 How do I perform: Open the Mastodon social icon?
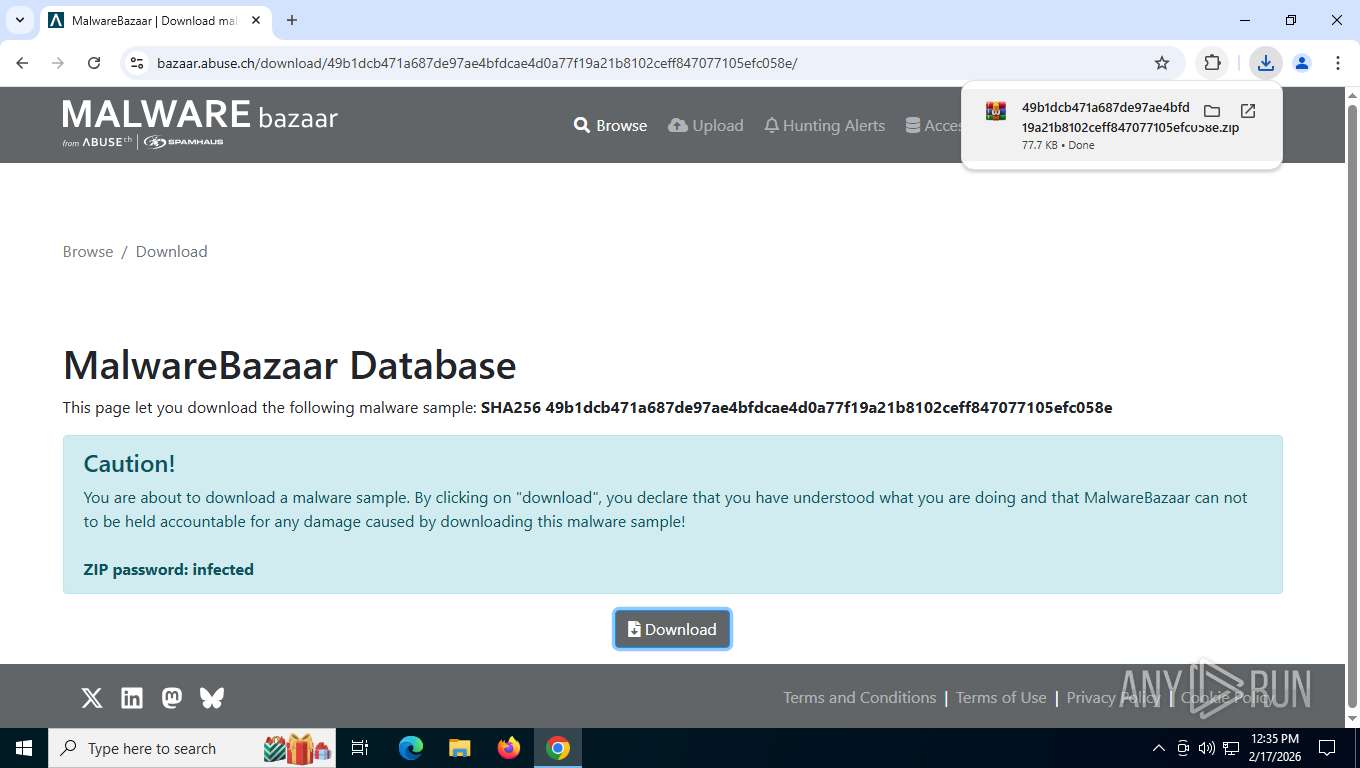pyautogui.click(x=172, y=698)
